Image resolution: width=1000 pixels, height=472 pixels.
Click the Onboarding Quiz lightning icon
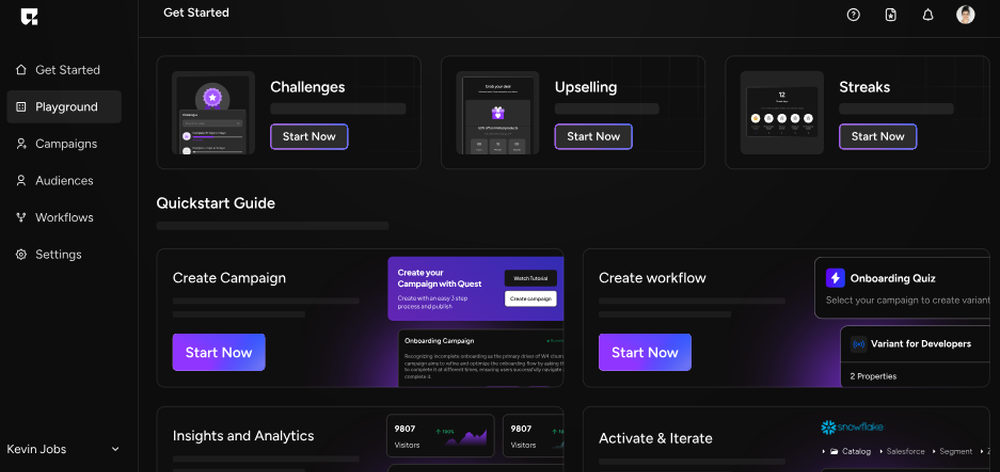click(x=835, y=278)
